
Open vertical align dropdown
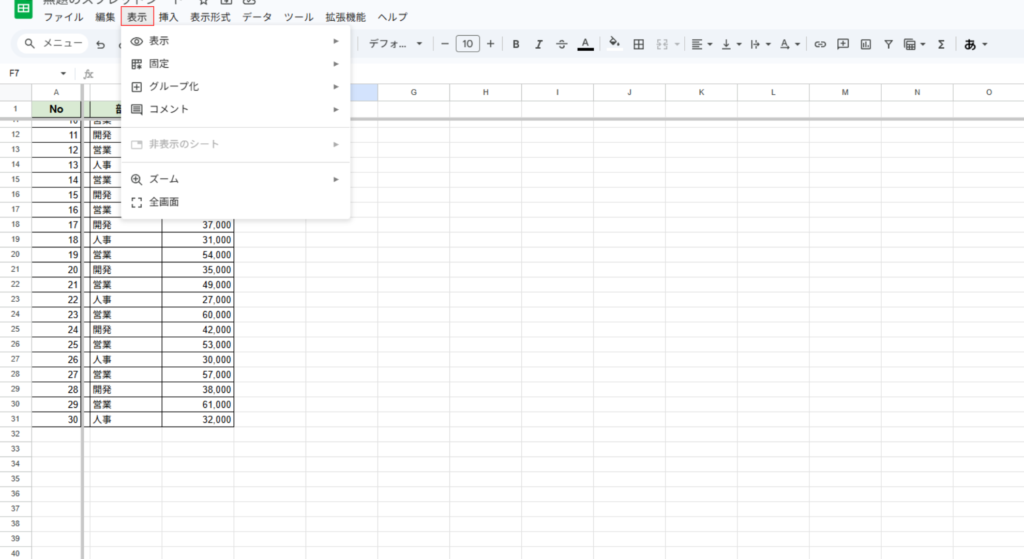point(731,44)
